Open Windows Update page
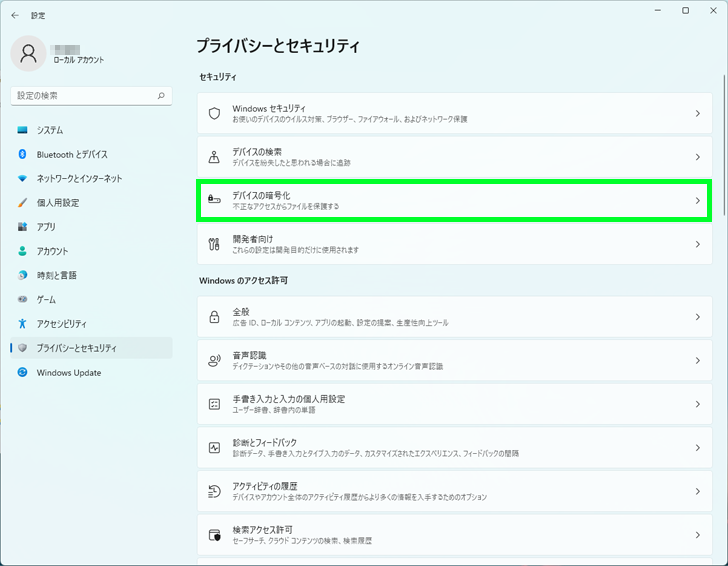The image size is (728, 566). click(91, 372)
